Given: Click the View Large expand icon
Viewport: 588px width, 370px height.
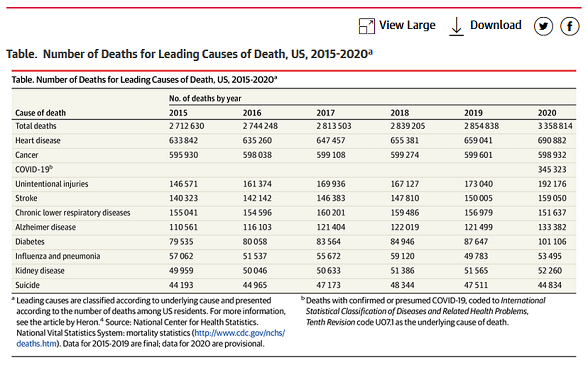Looking at the screenshot, I should click(x=366, y=26).
